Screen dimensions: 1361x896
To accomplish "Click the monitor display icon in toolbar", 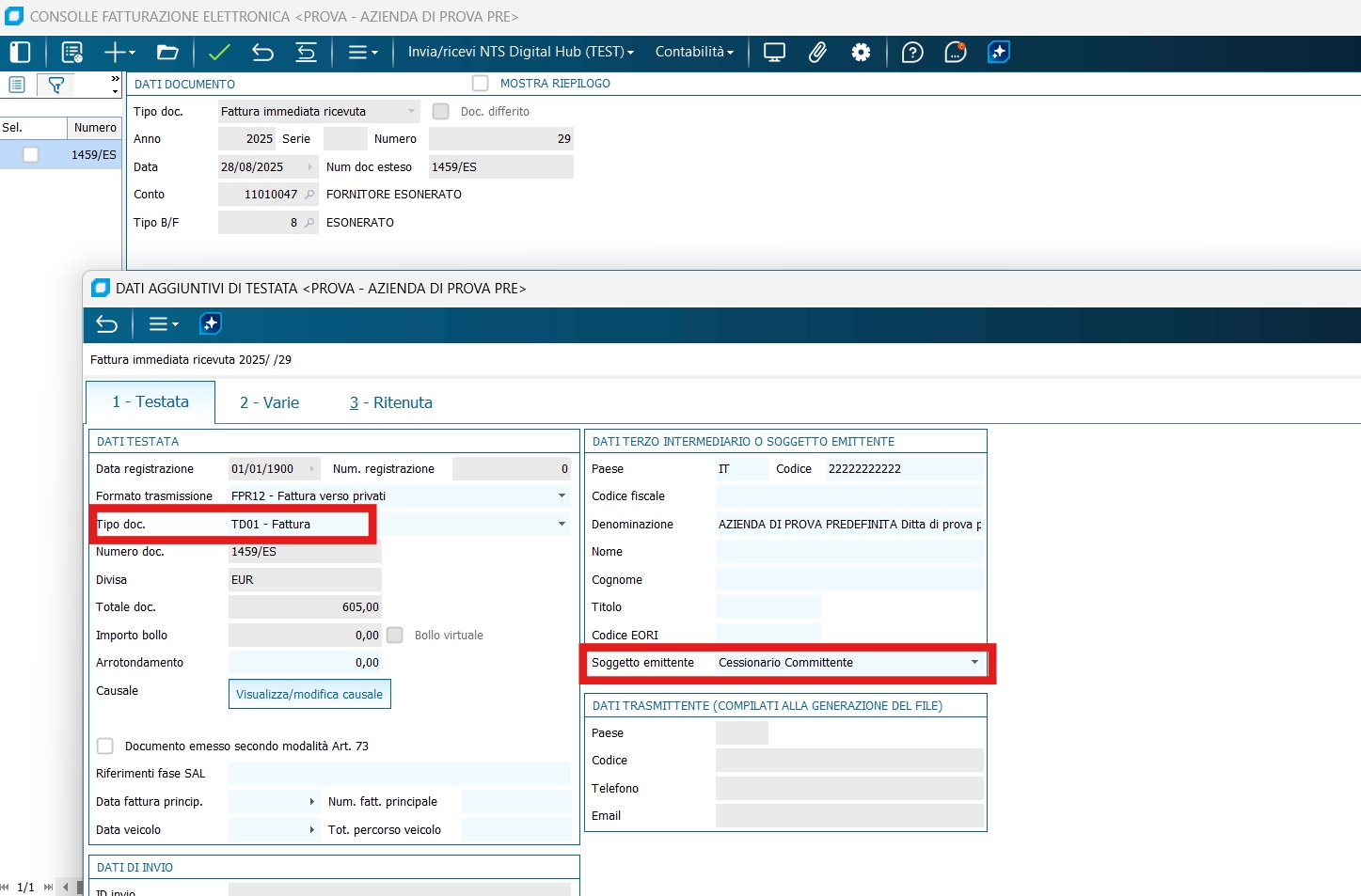I will click(x=774, y=53).
